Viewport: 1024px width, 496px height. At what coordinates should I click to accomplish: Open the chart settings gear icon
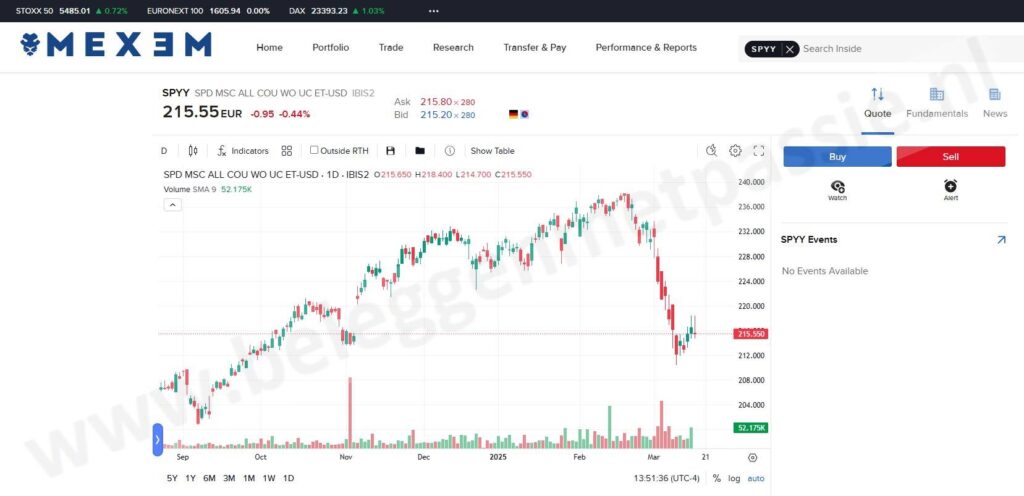point(735,151)
